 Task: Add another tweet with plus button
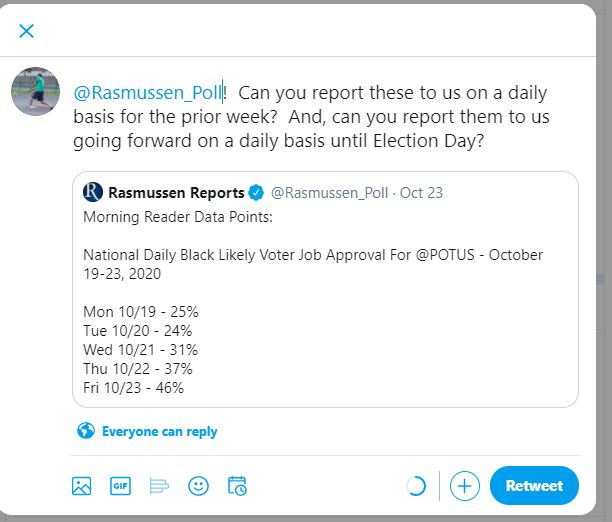coord(464,486)
